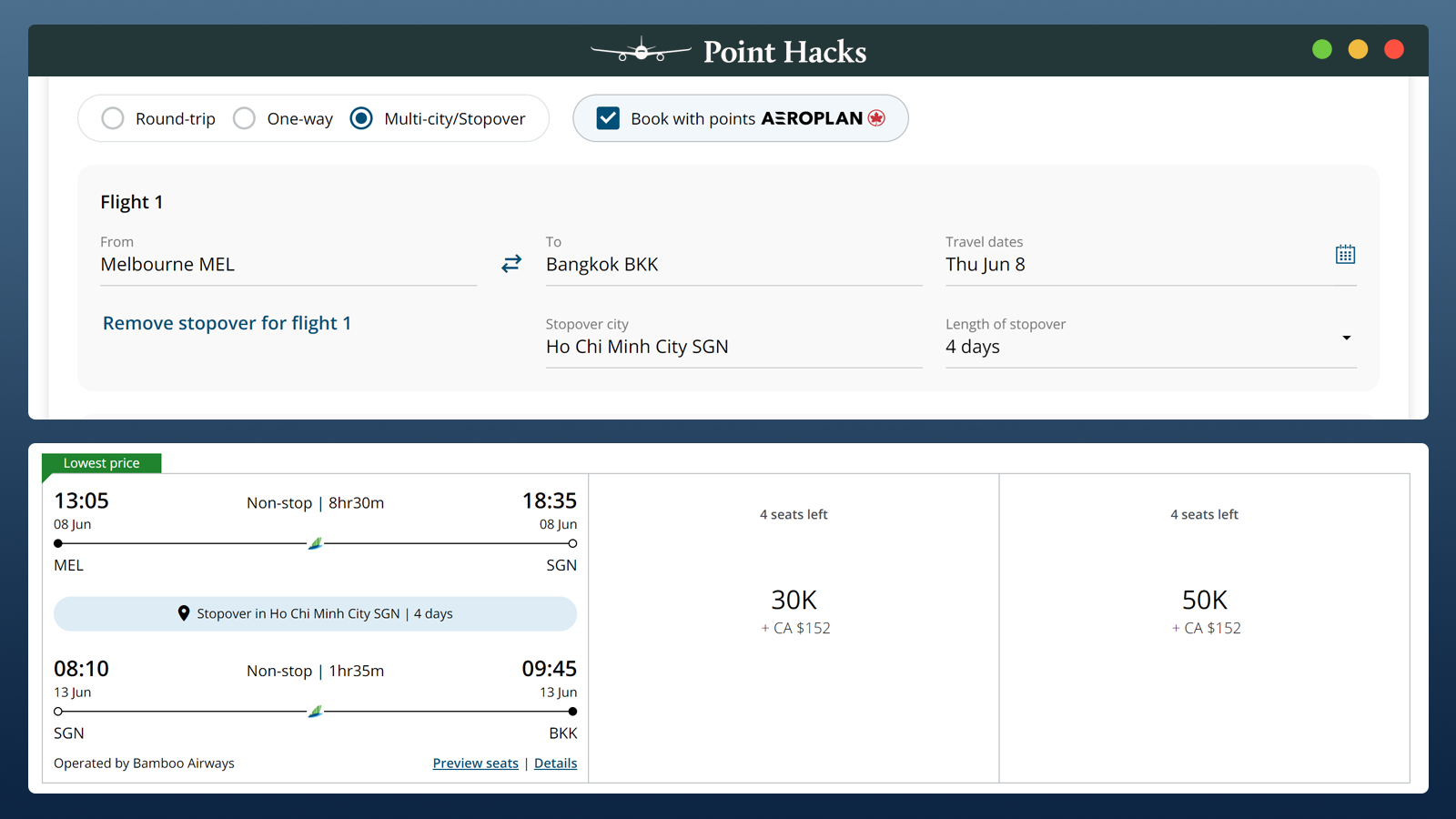The width and height of the screenshot is (1456, 819).
Task: Click the To field Bangkok BKK
Action: tap(733, 259)
